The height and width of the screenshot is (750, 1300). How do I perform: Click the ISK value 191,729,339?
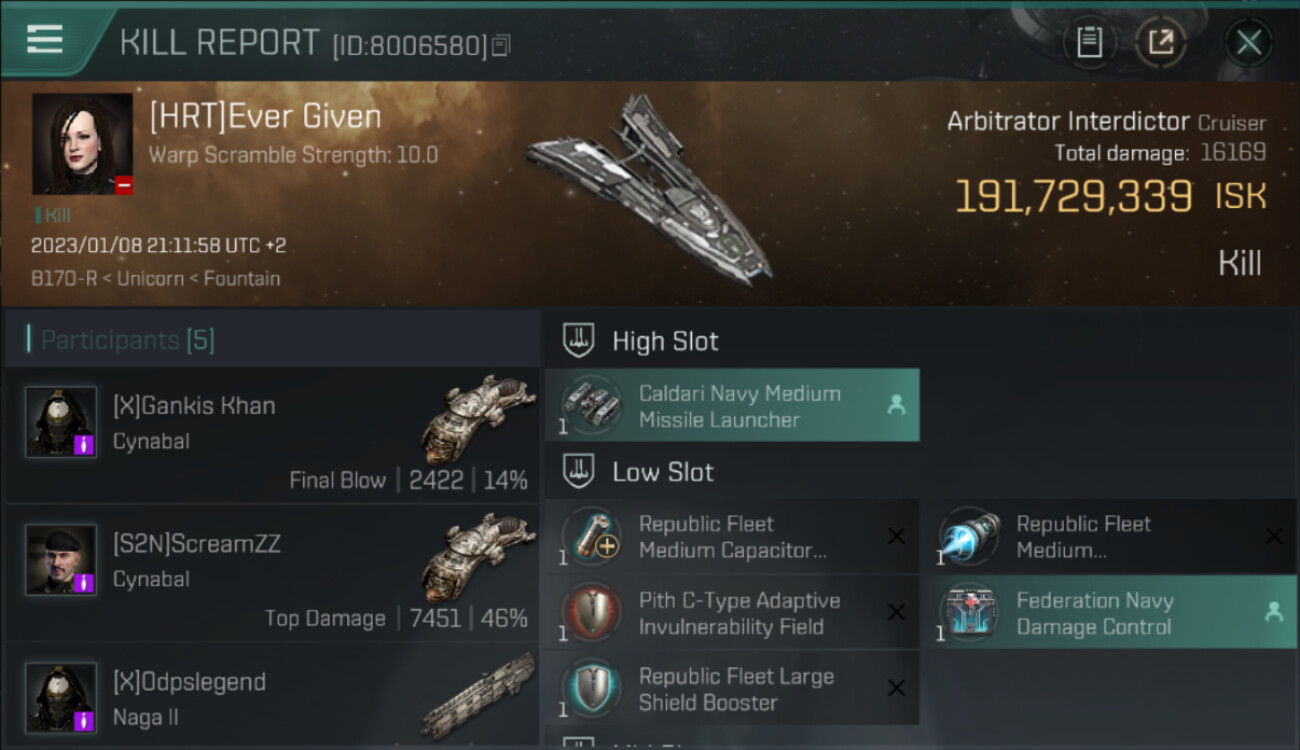coord(1073,196)
